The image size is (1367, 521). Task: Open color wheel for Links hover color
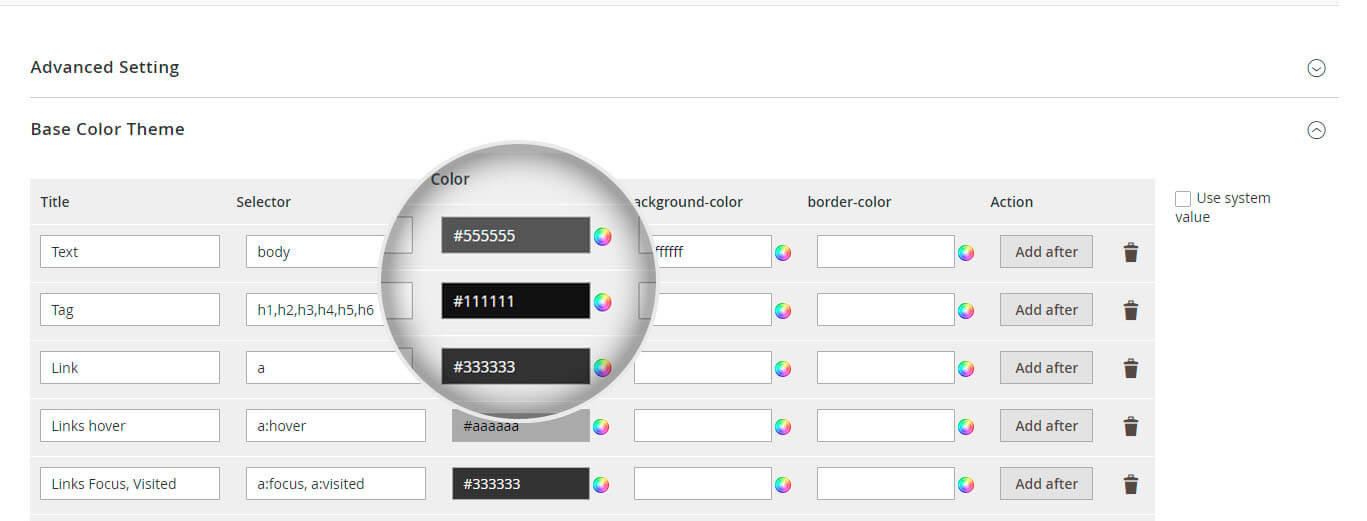coord(601,427)
